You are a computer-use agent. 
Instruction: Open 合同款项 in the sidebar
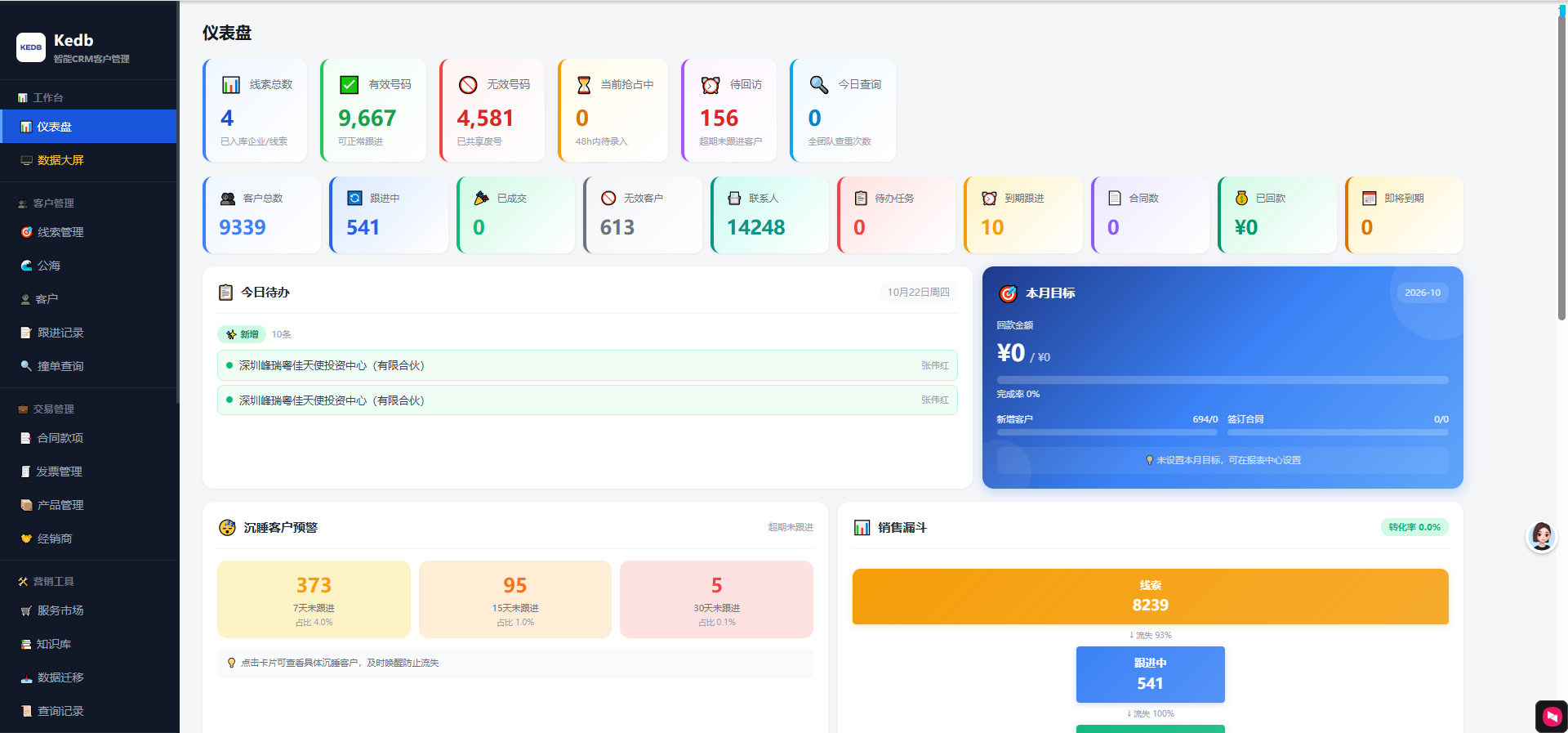(x=88, y=438)
